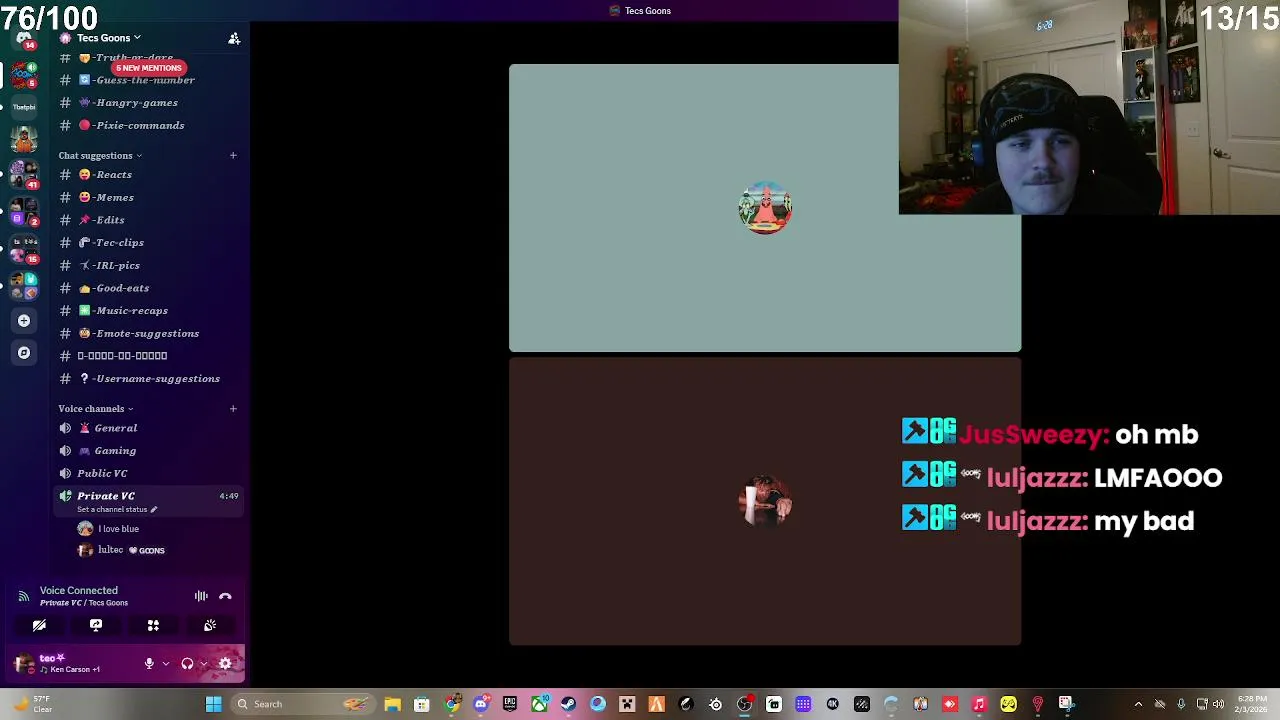The height and width of the screenshot is (720, 1280).
Task: Open server folder with 41 badge
Action: pos(24,174)
